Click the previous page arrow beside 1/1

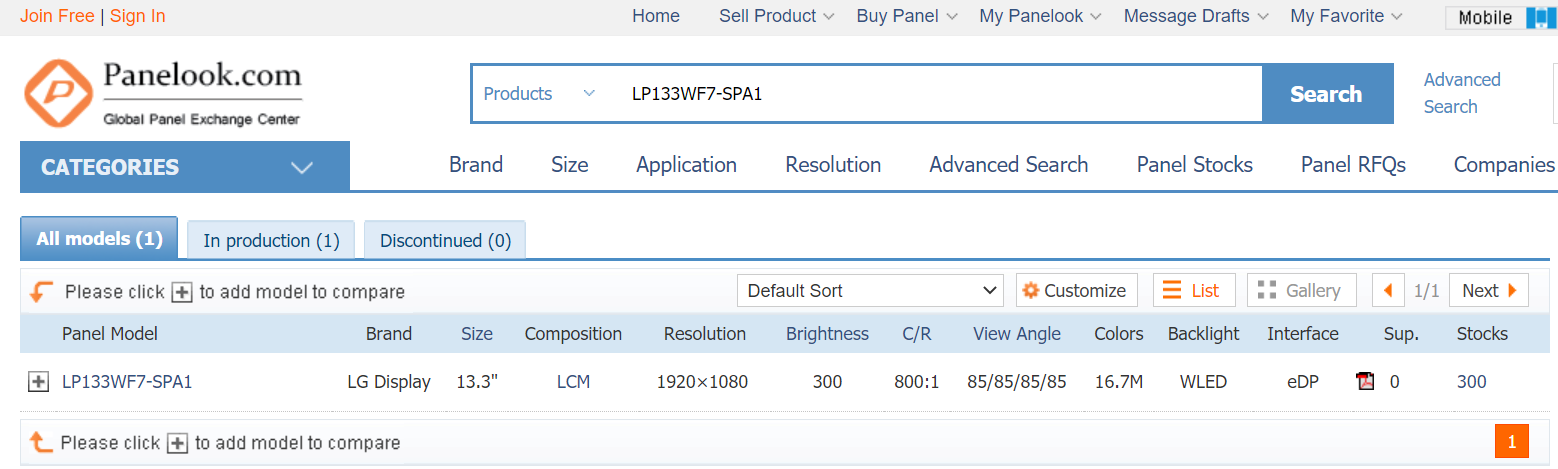(x=1387, y=291)
